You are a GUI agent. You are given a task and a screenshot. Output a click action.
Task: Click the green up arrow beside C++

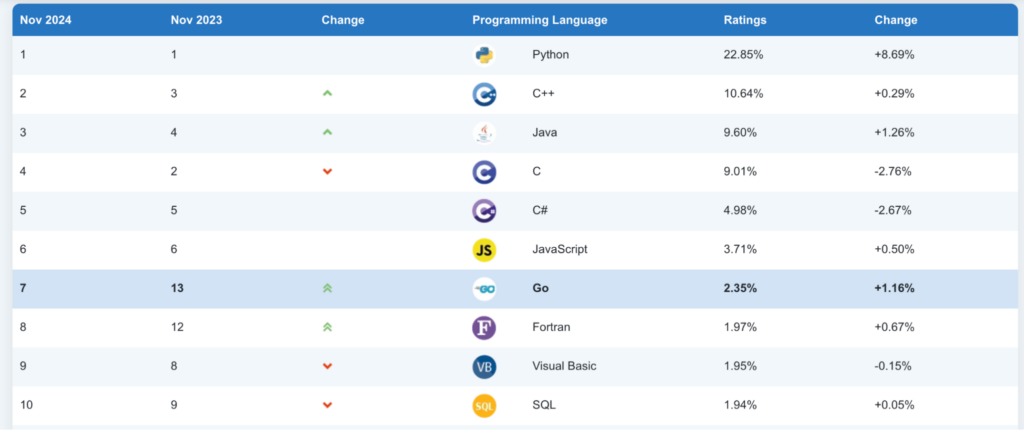pos(327,94)
